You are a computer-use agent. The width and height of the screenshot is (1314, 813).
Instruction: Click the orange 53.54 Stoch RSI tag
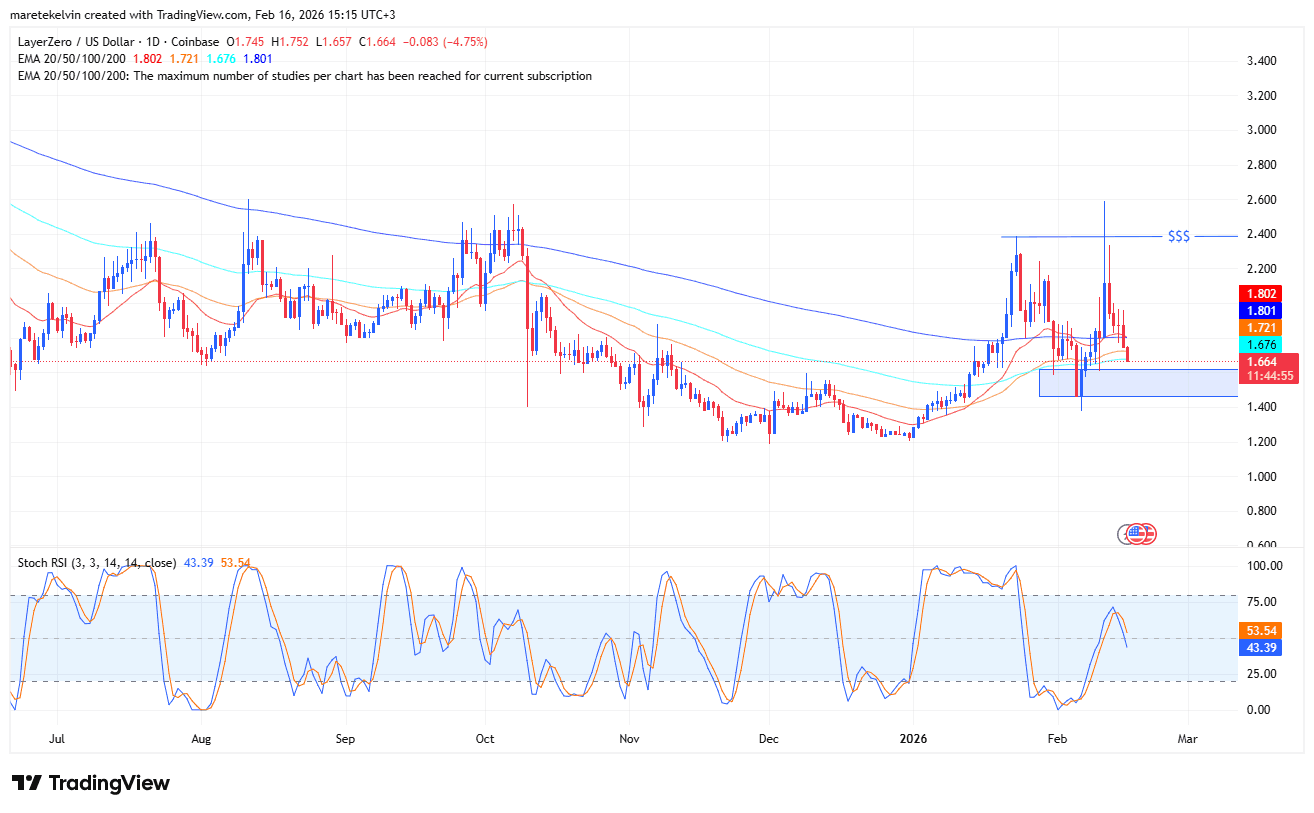1260,631
